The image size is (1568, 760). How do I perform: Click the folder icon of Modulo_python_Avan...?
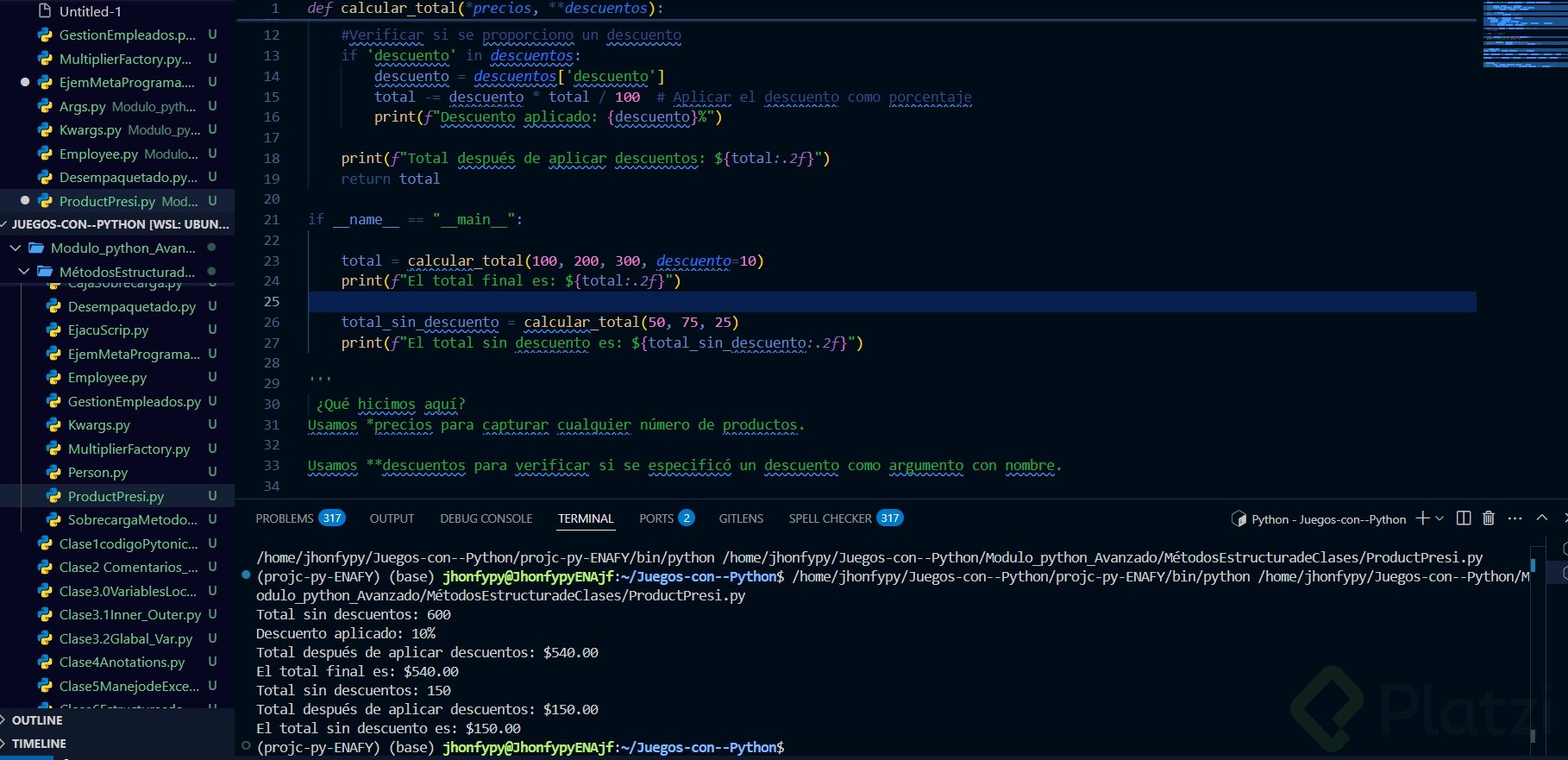(36, 248)
